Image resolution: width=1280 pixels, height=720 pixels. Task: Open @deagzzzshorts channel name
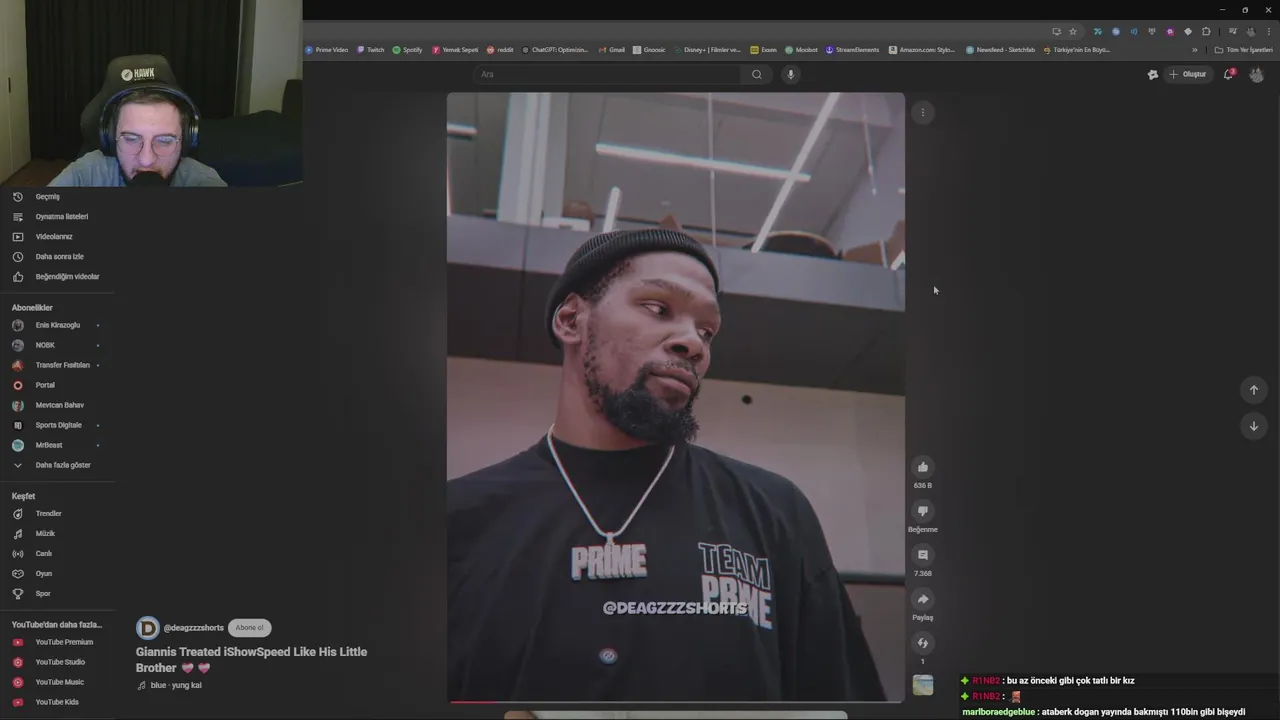[x=193, y=628]
